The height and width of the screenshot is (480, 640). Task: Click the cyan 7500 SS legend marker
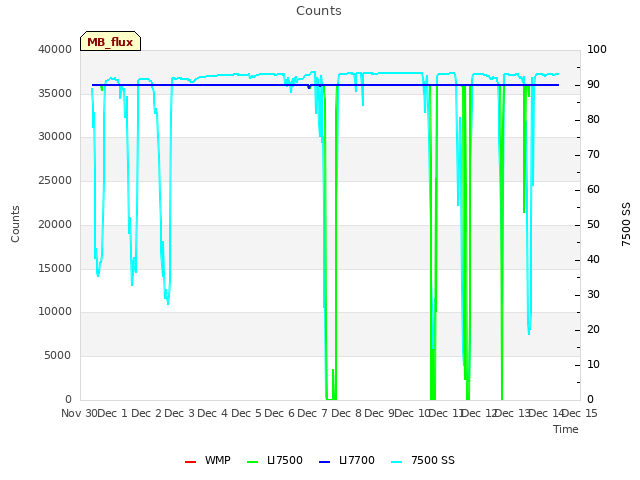click(x=397, y=462)
